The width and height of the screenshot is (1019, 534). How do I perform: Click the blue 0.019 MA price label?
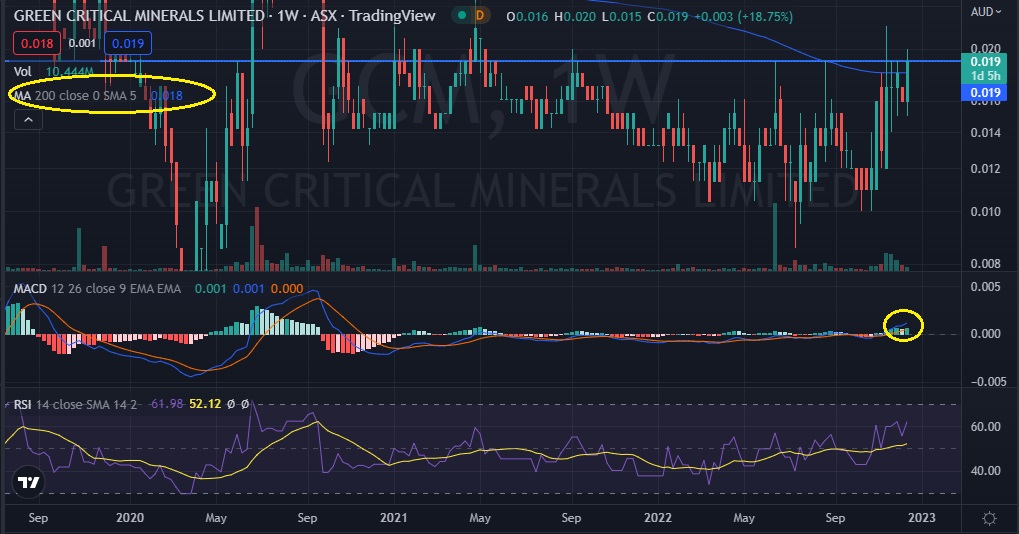click(985, 92)
